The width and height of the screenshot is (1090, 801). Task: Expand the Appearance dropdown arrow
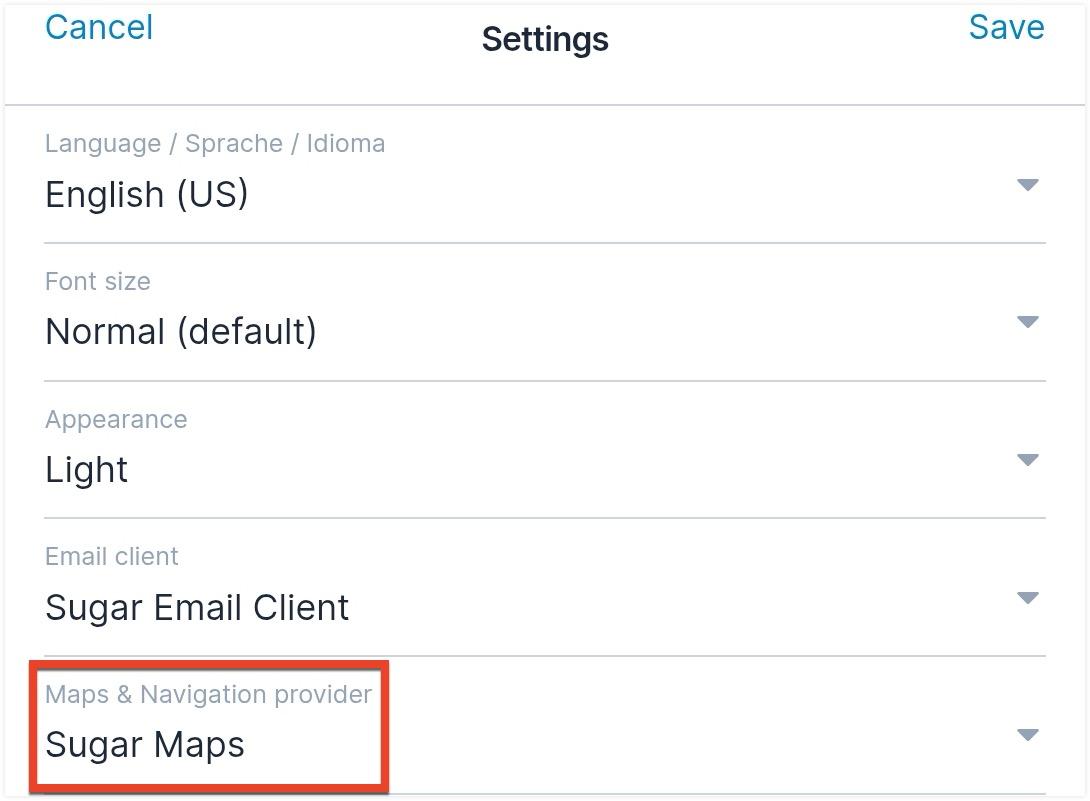tap(1027, 460)
